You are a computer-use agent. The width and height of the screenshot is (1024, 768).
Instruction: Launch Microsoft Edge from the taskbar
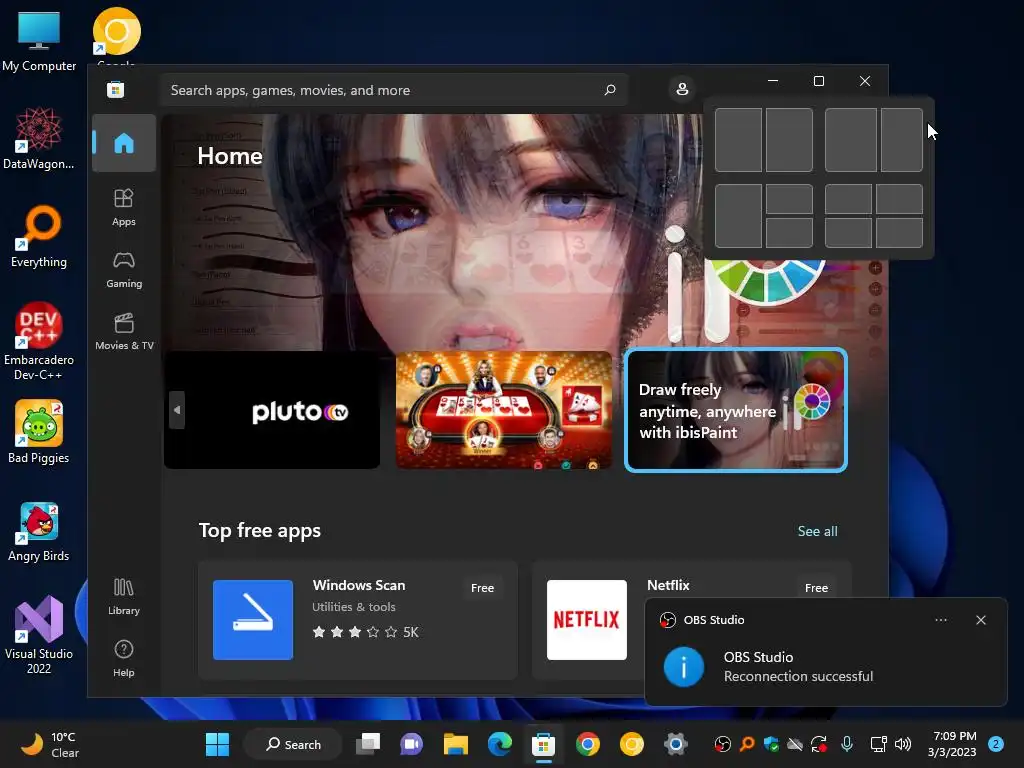[500, 744]
